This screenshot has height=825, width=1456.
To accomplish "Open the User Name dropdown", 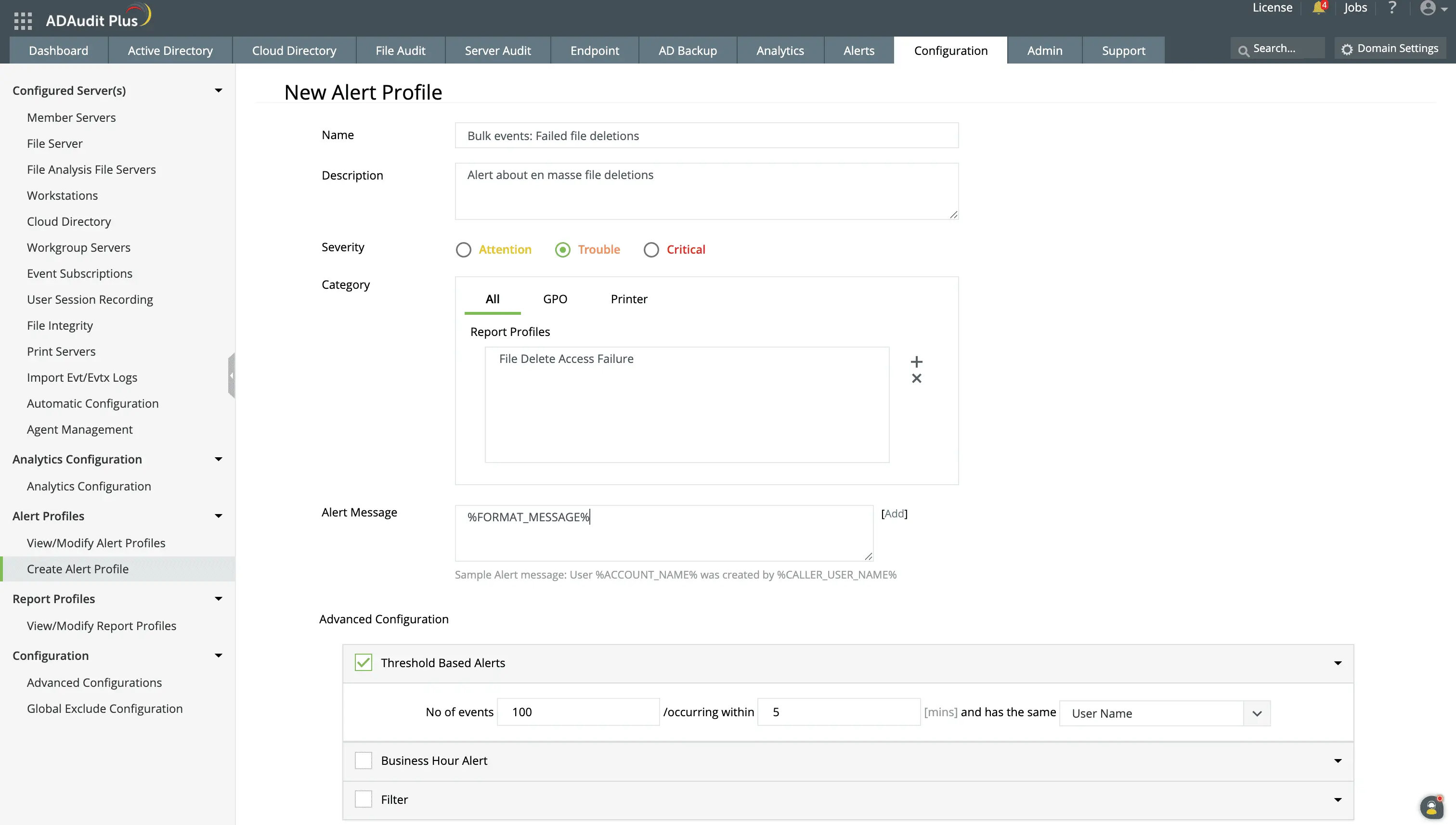I will click(1165, 713).
